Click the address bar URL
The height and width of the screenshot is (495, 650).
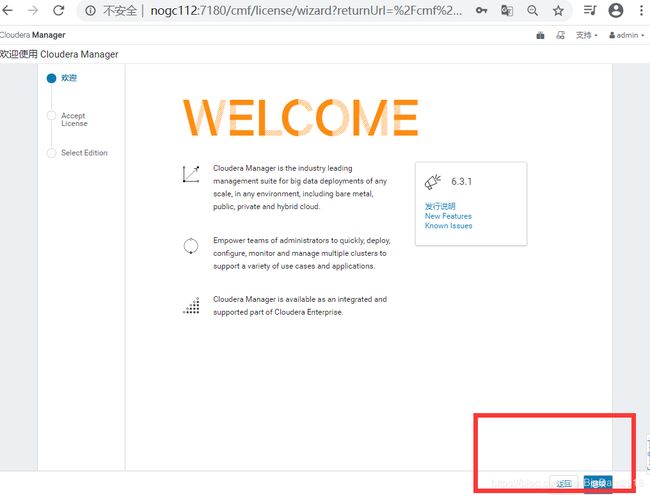(x=306, y=10)
